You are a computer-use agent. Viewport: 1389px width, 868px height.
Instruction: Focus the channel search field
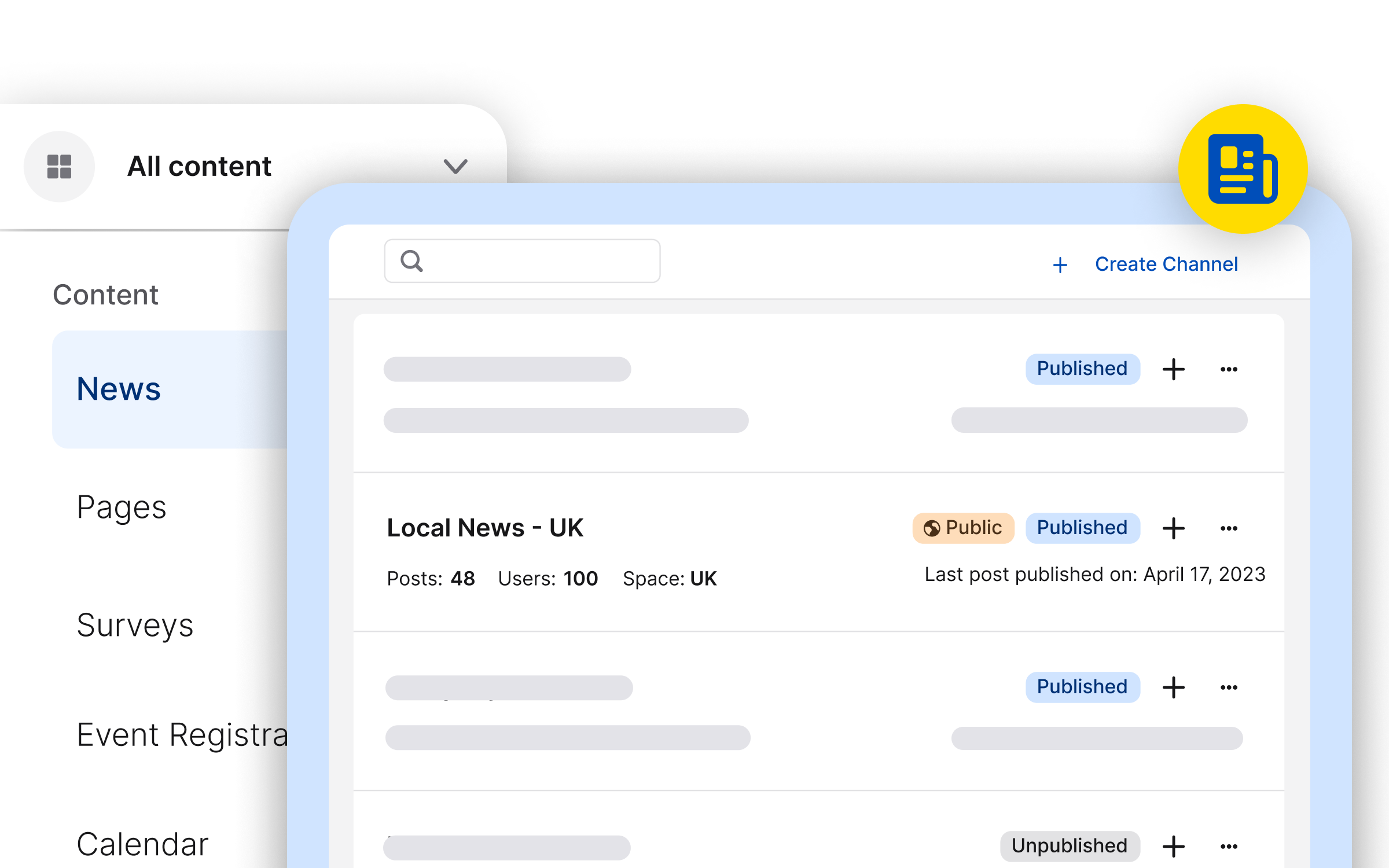click(x=522, y=261)
